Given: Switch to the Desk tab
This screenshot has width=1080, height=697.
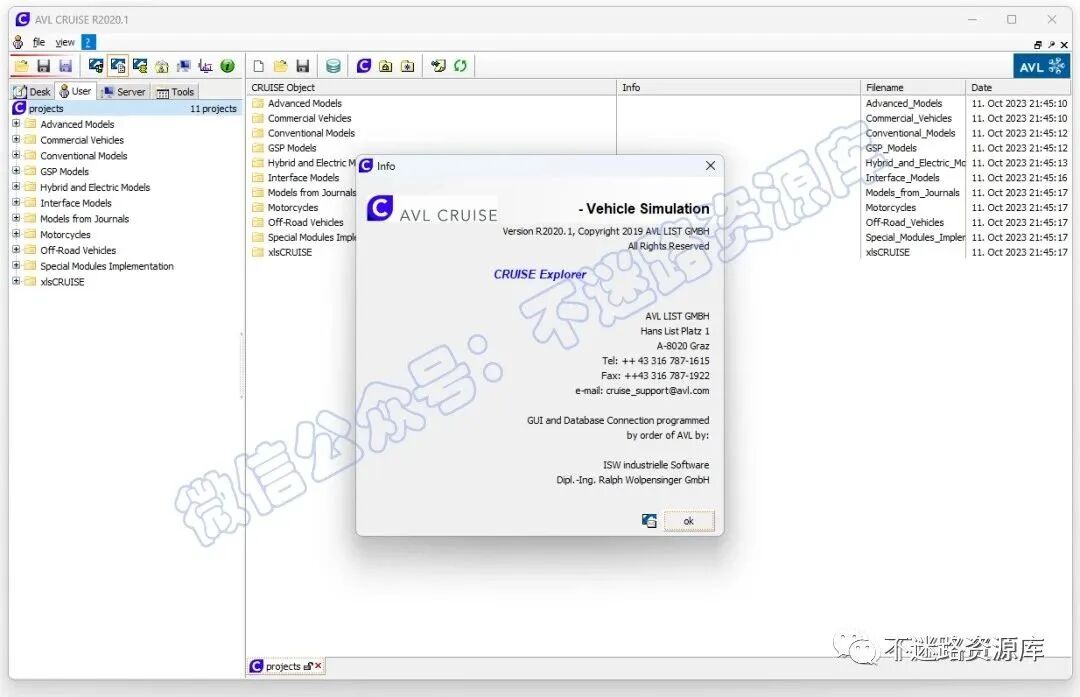Looking at the screenshot, I should 32,92.
